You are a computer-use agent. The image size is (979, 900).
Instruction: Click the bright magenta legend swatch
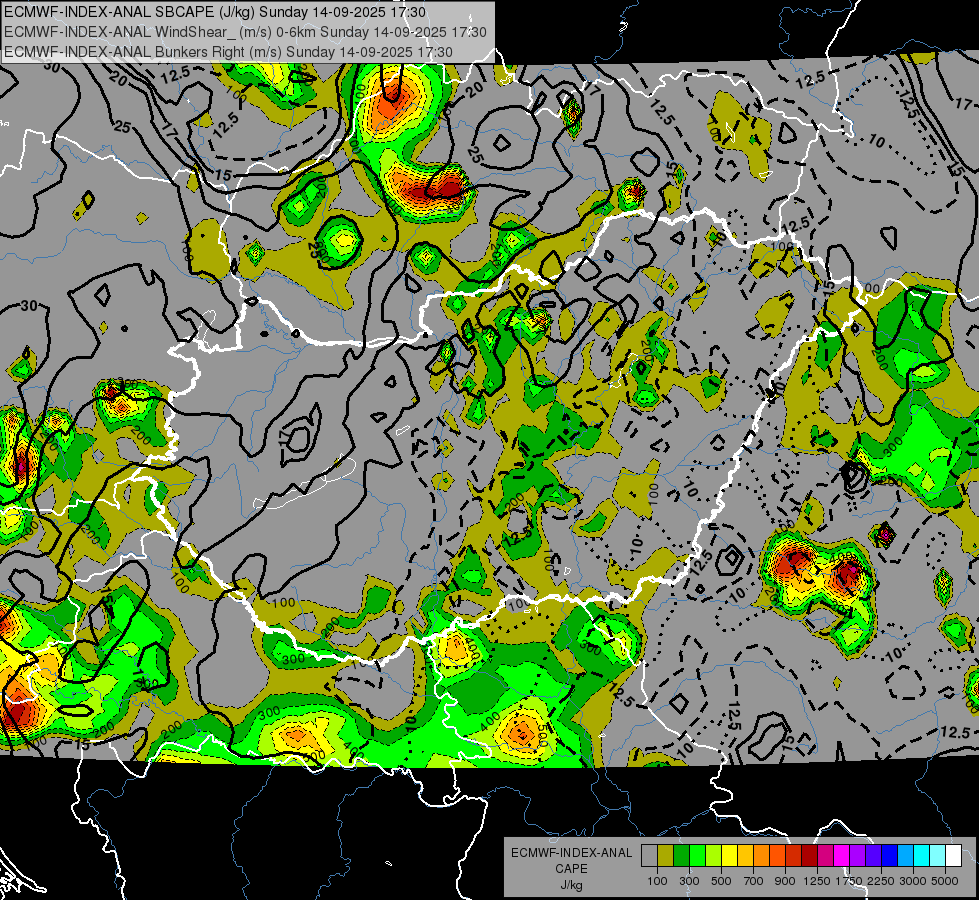coord(842,856)
